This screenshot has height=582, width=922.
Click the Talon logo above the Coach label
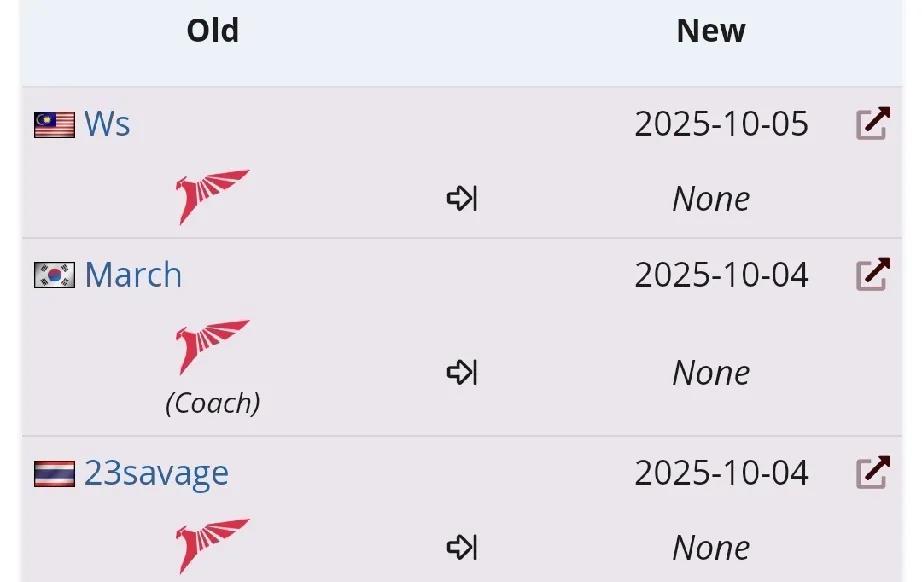pyautogui.click(x=212, y=347)
